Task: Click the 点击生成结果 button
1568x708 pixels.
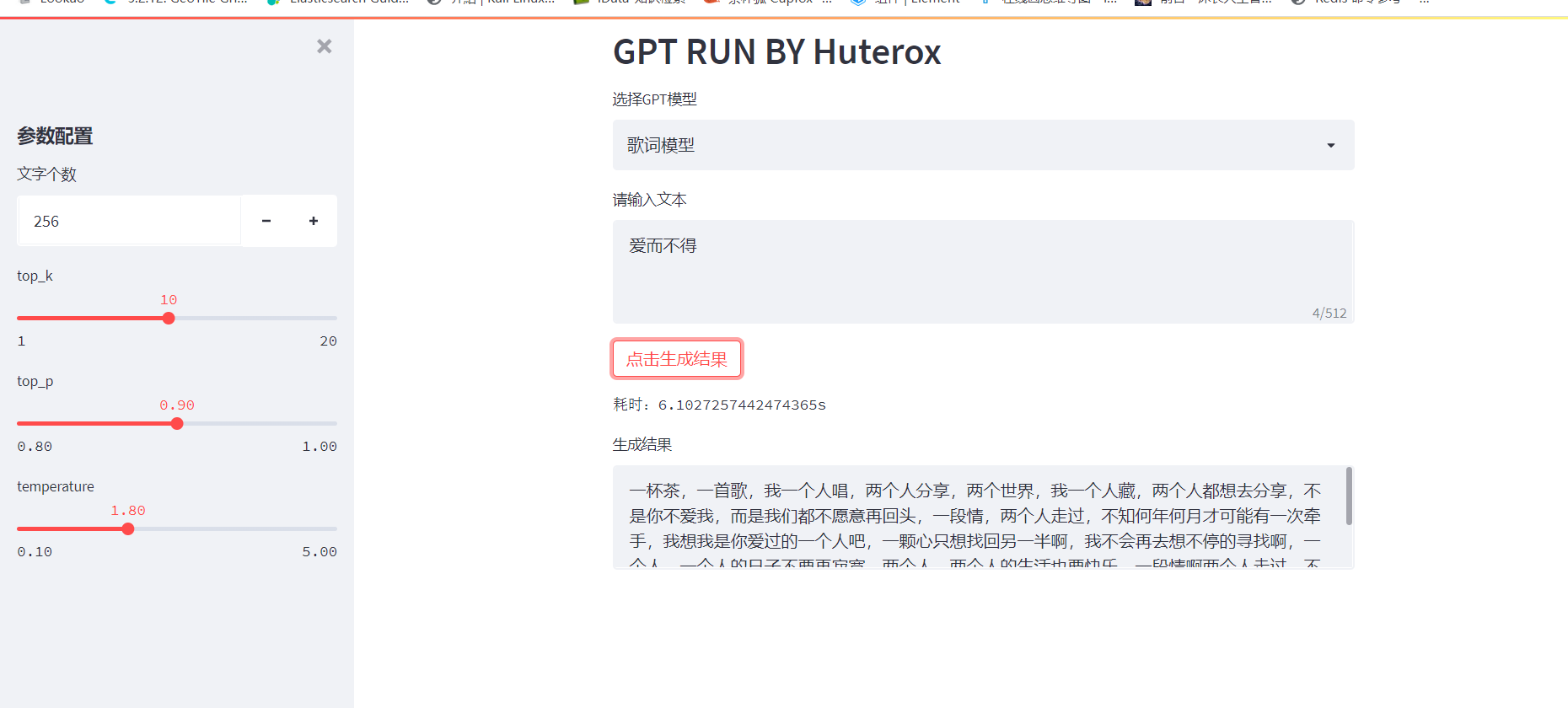Action: [677, 359]
